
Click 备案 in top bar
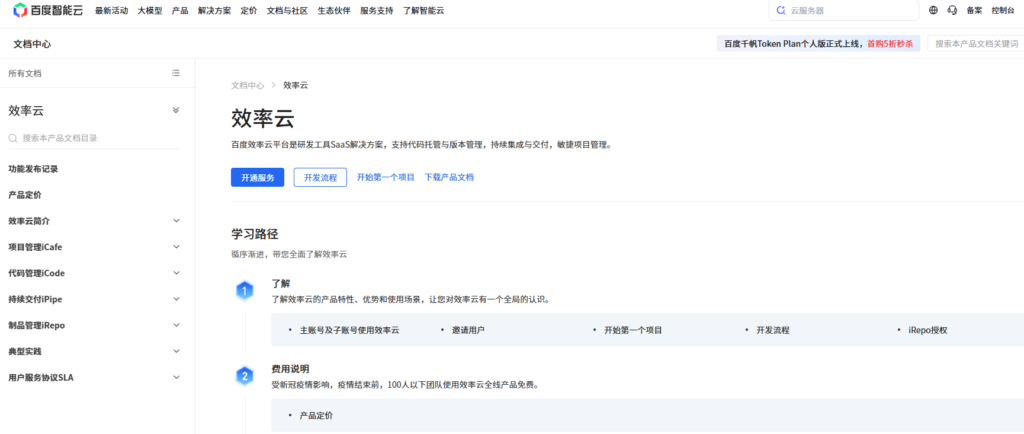(974, 10)
